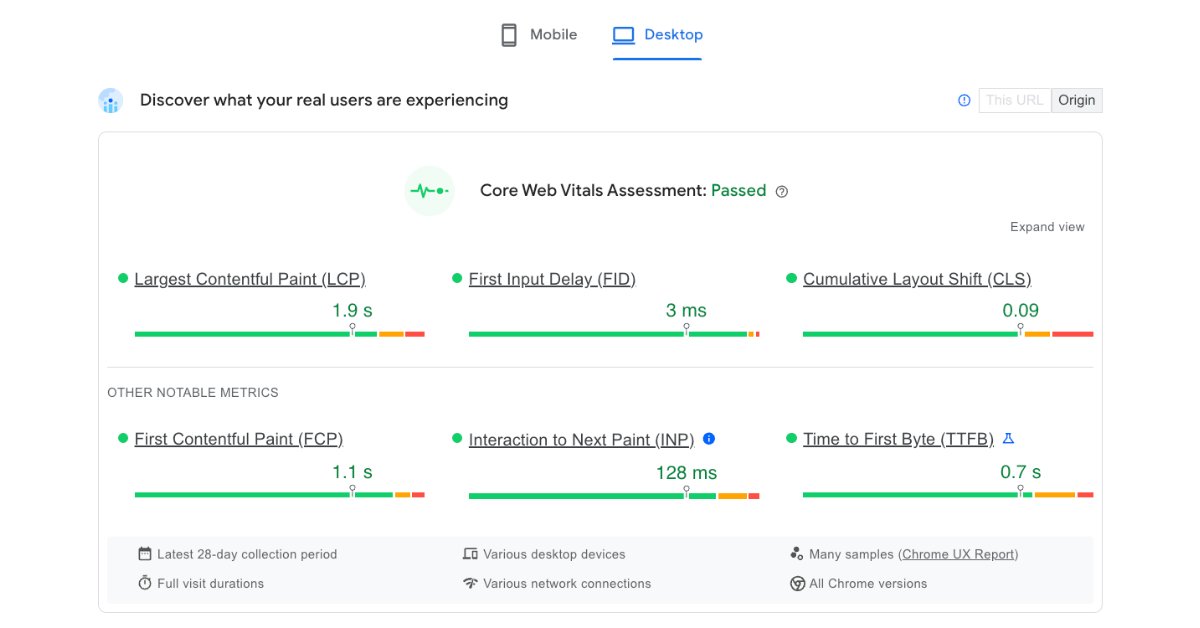Click the samples icon by Many samples
Image resolution: width=1200 pixels, height=628 pixels.
coord(797,554)
